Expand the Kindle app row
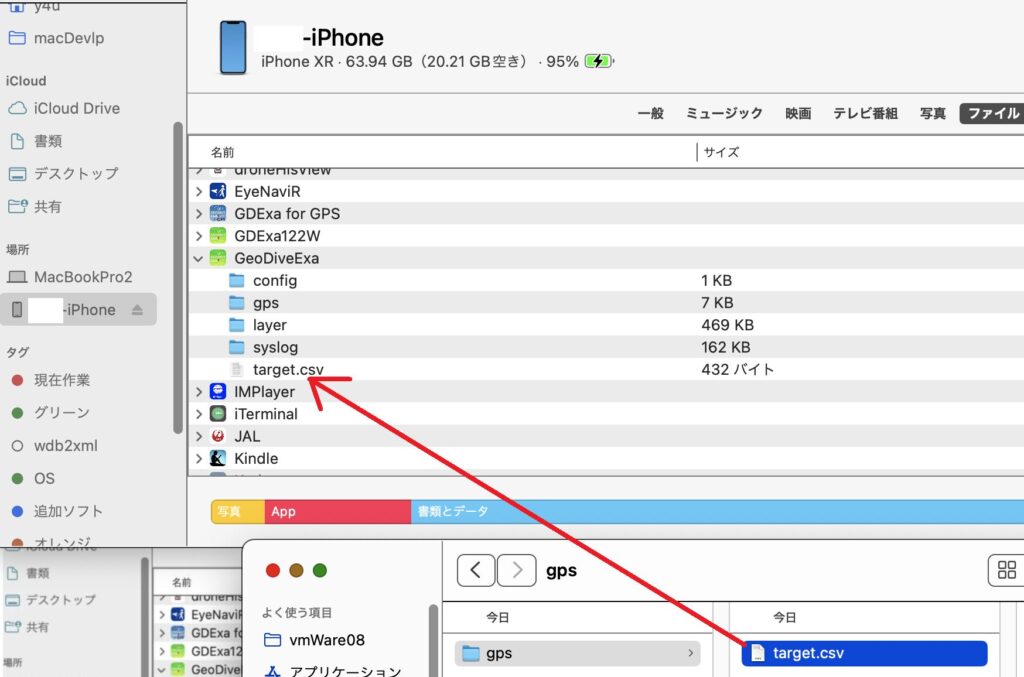This screenshot has height=677, width=1024. pos(199,458)
